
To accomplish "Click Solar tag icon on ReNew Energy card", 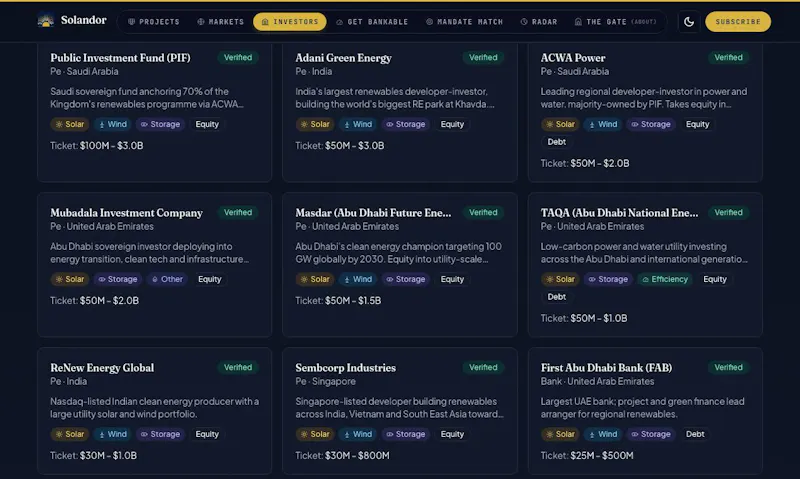I will pos(59,435).
